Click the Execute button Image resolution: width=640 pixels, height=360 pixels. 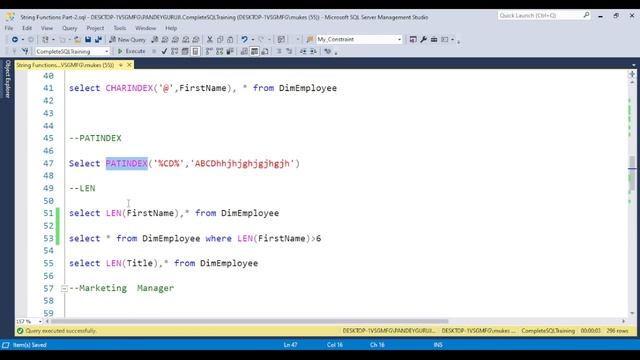tap(131, 51)
